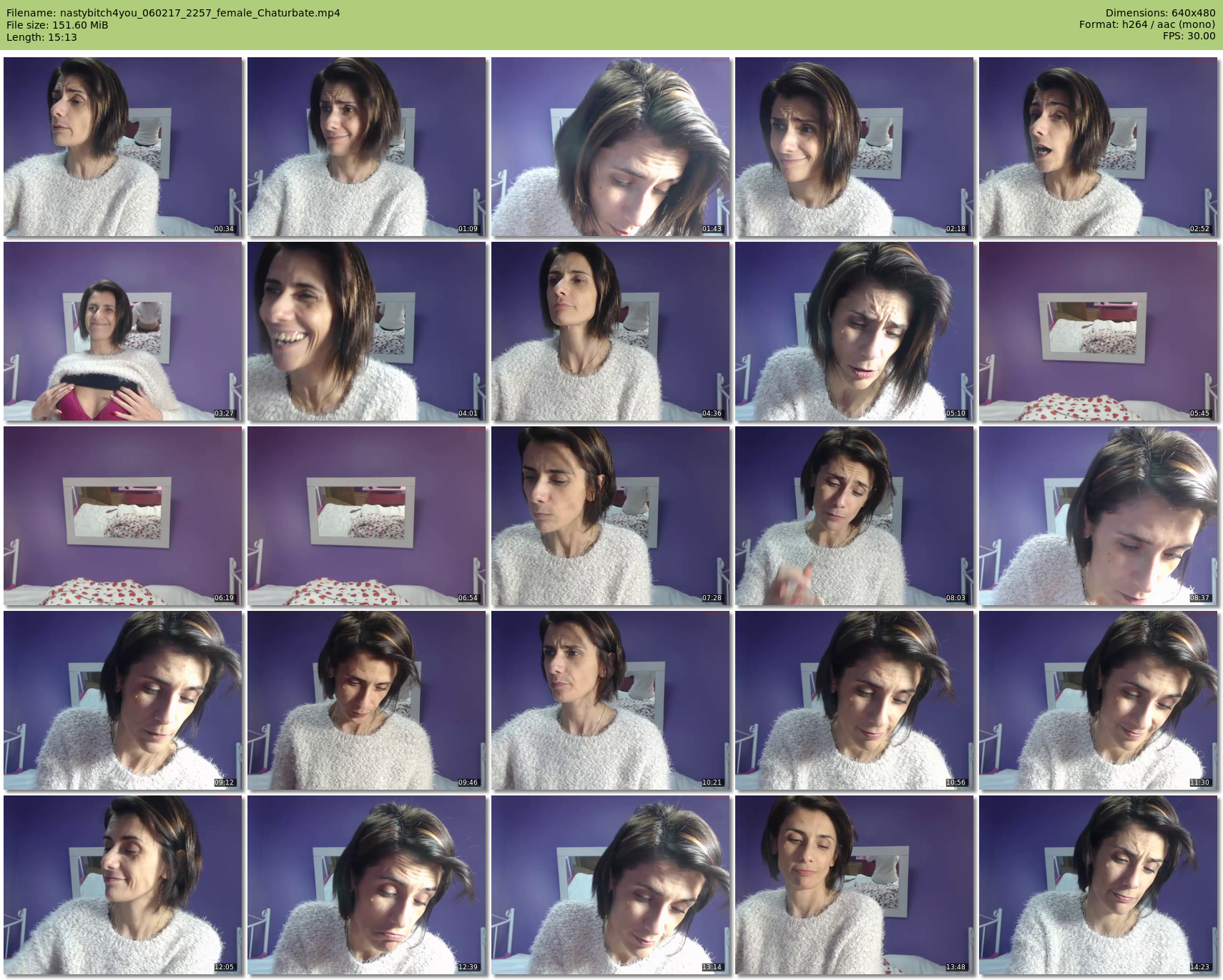Viewport: 1223px width, 980px height.
Task: Click the "Format: h264 / aac (mono)" text
Action: (x=1147, y=24)
